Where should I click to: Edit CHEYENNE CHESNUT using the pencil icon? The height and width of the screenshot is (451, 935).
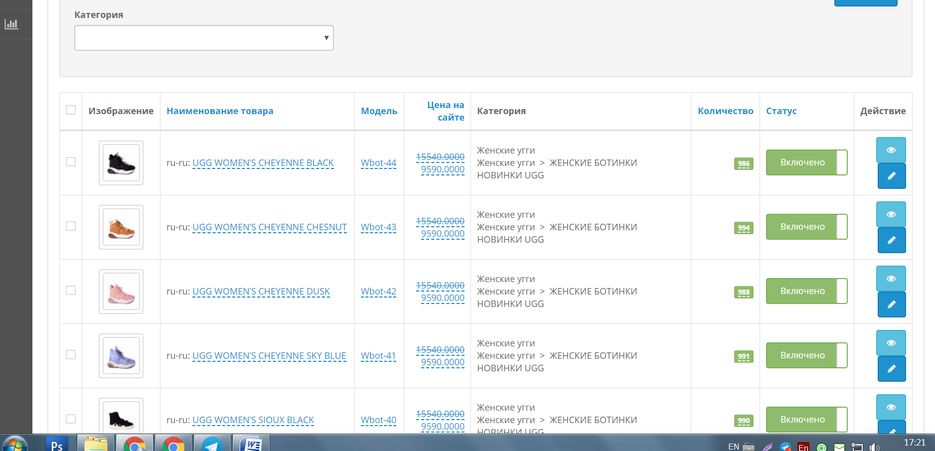(891, 240)
